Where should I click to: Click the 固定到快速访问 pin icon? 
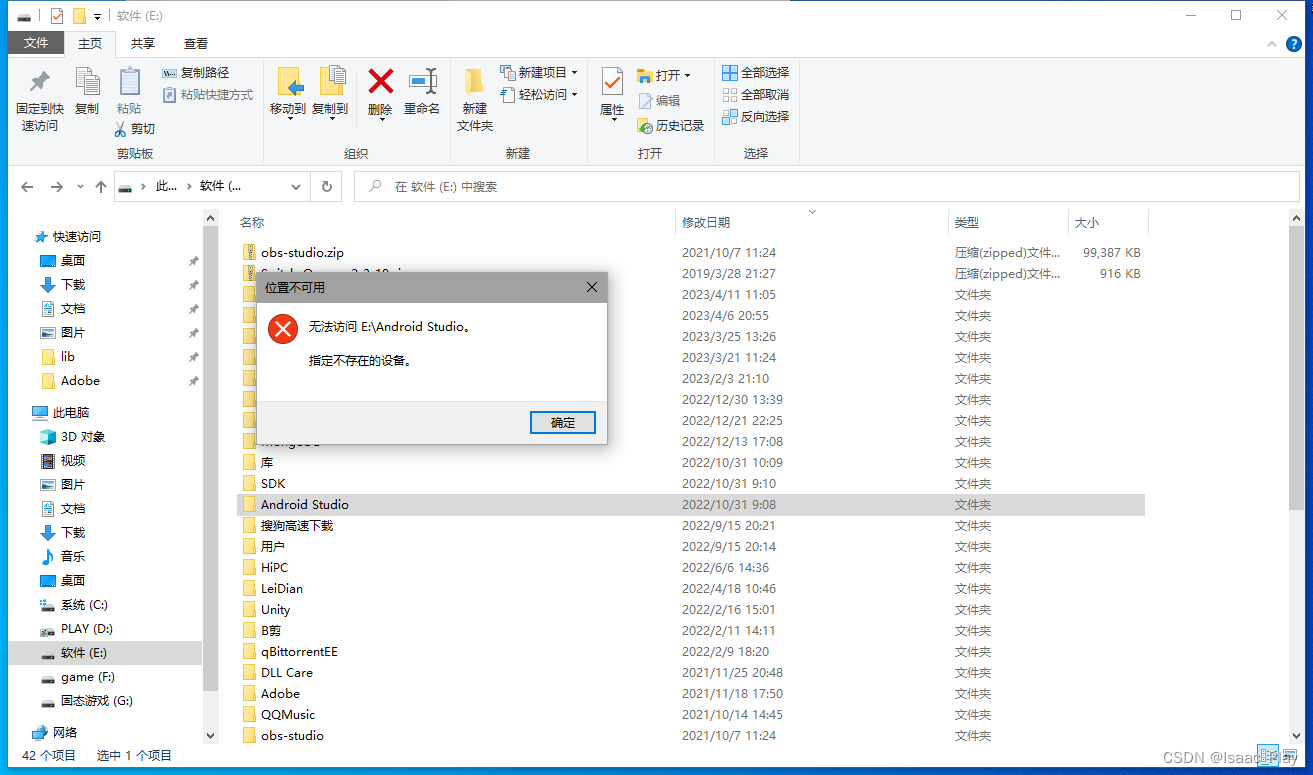pos(40,82)
